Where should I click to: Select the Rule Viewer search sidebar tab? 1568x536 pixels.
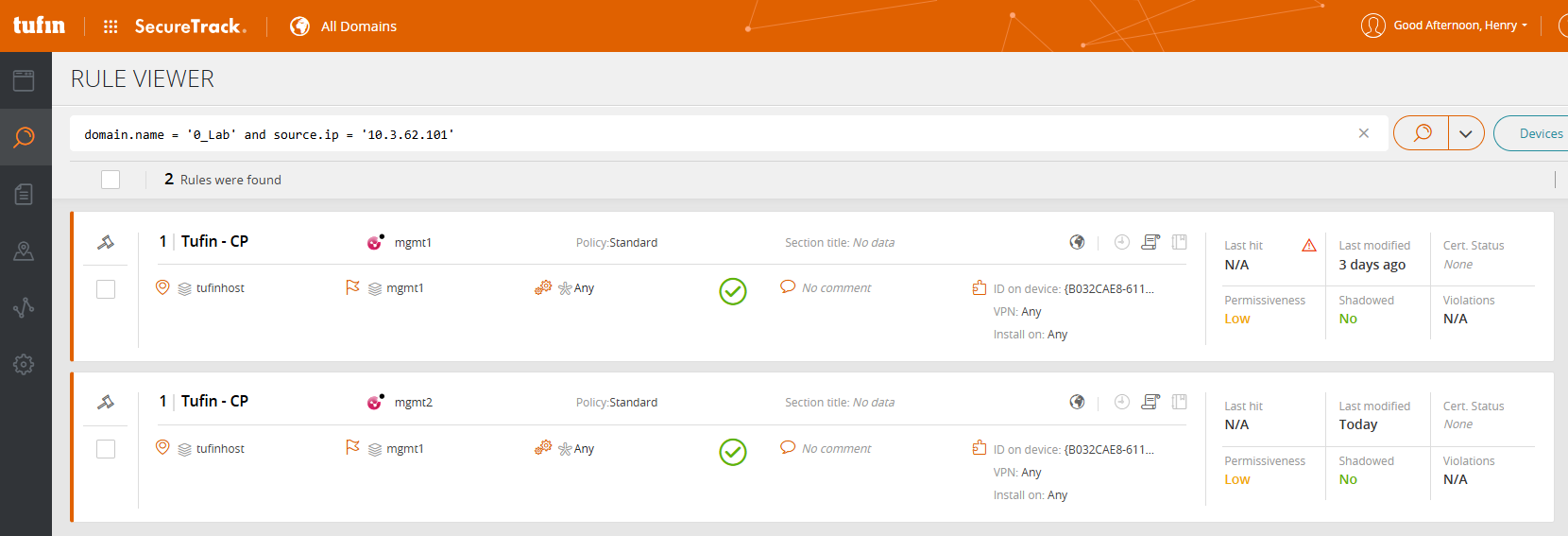tap(24, 137)
